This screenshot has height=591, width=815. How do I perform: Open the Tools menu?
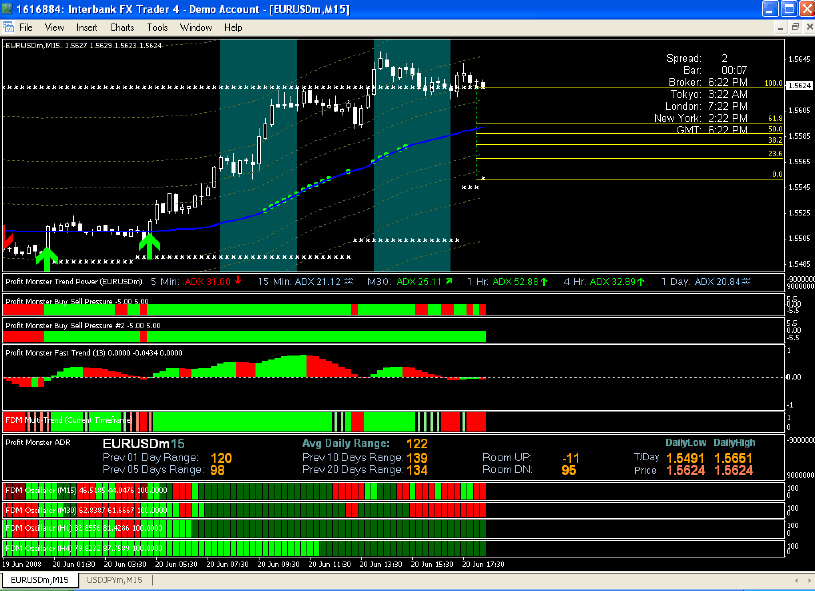[157, 28]
